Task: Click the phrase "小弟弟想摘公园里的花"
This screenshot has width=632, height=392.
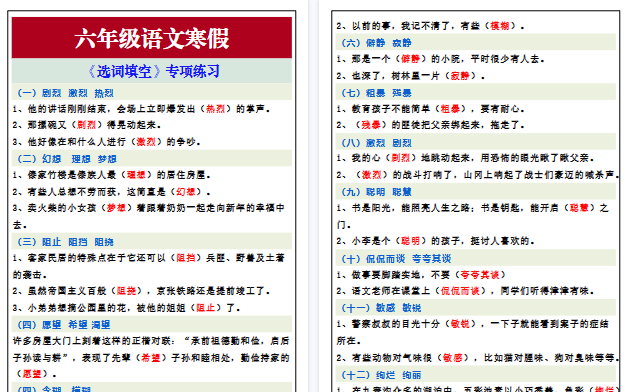Action: click(77, 308)
